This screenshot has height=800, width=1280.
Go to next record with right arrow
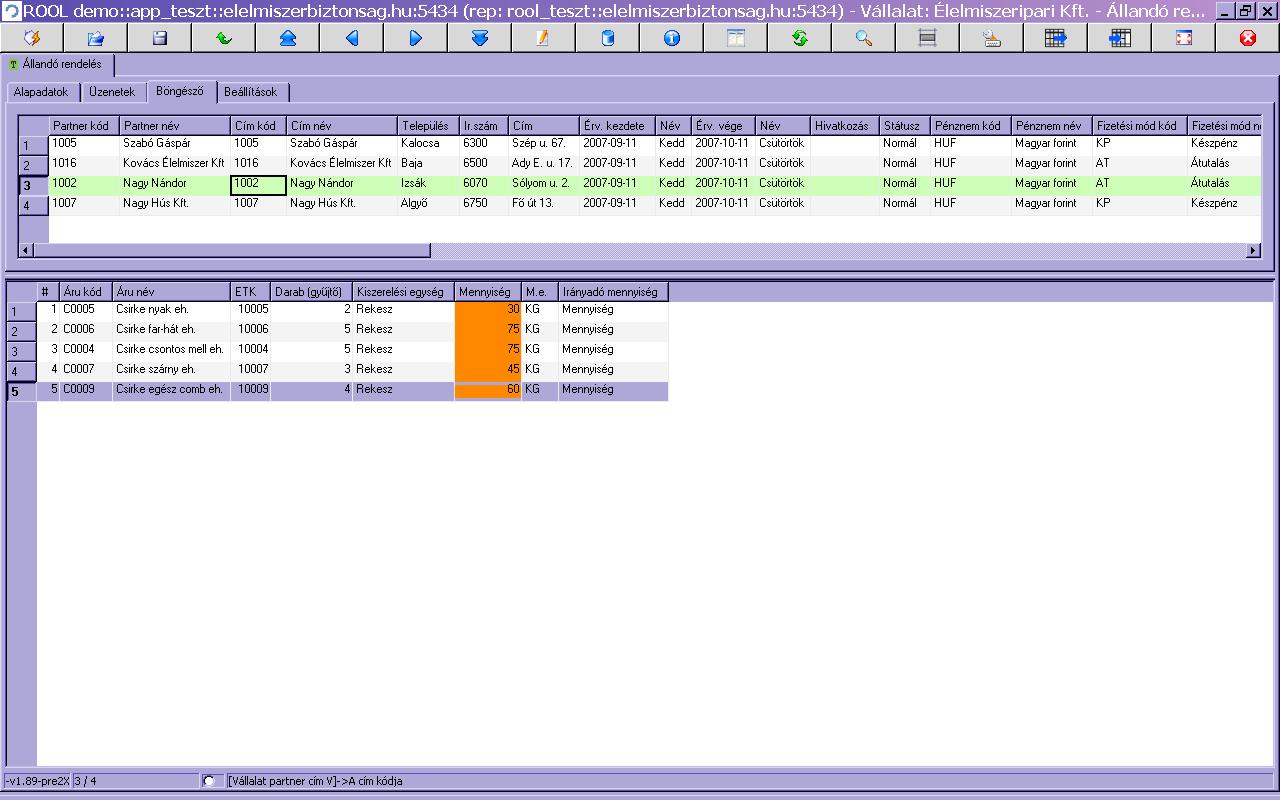click(415, 38)
